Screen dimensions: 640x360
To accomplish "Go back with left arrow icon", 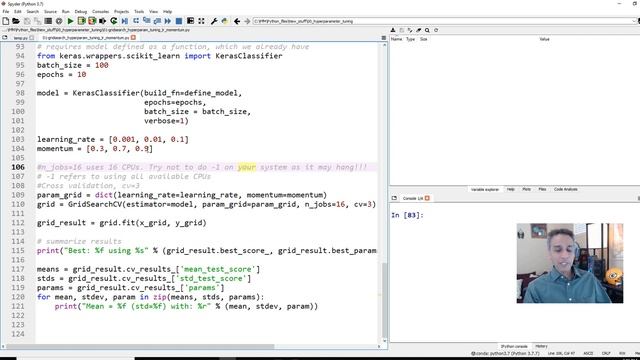I will (237, 21).
